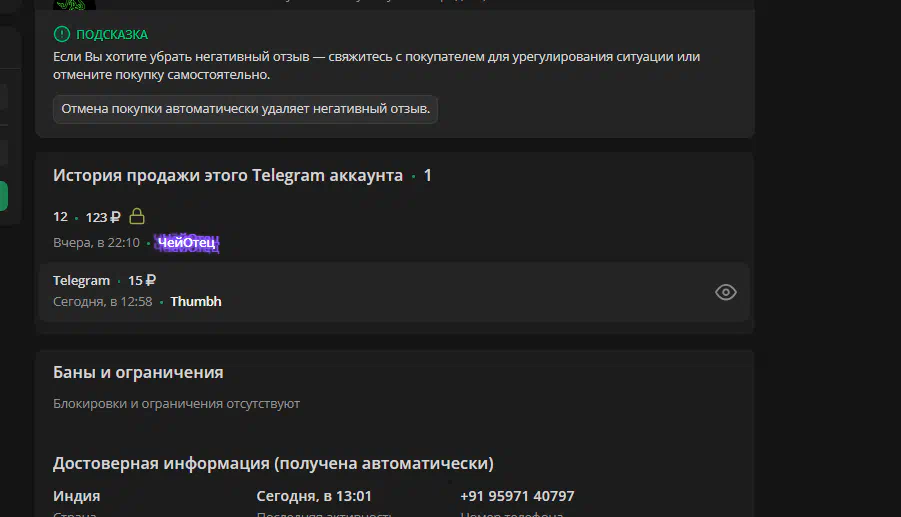901x517 pixels.
Task: Click the last activity value 'Сегодня, в 13:01'
Action: (314, 496)
